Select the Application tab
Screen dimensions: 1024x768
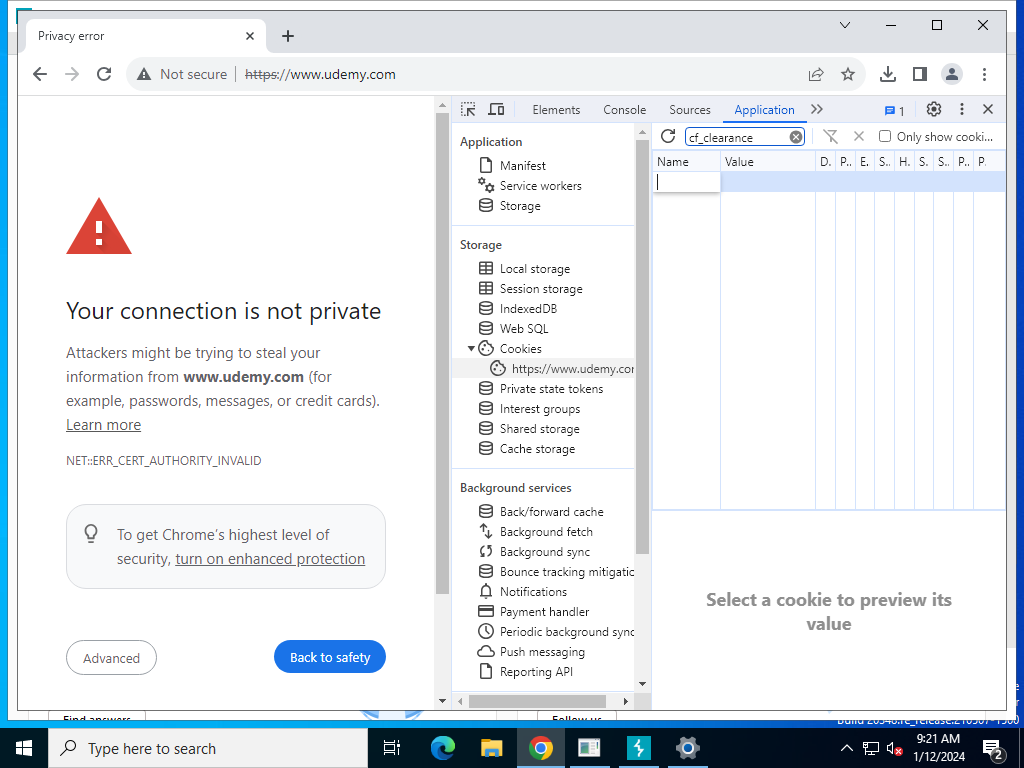(x=764, y=110)
